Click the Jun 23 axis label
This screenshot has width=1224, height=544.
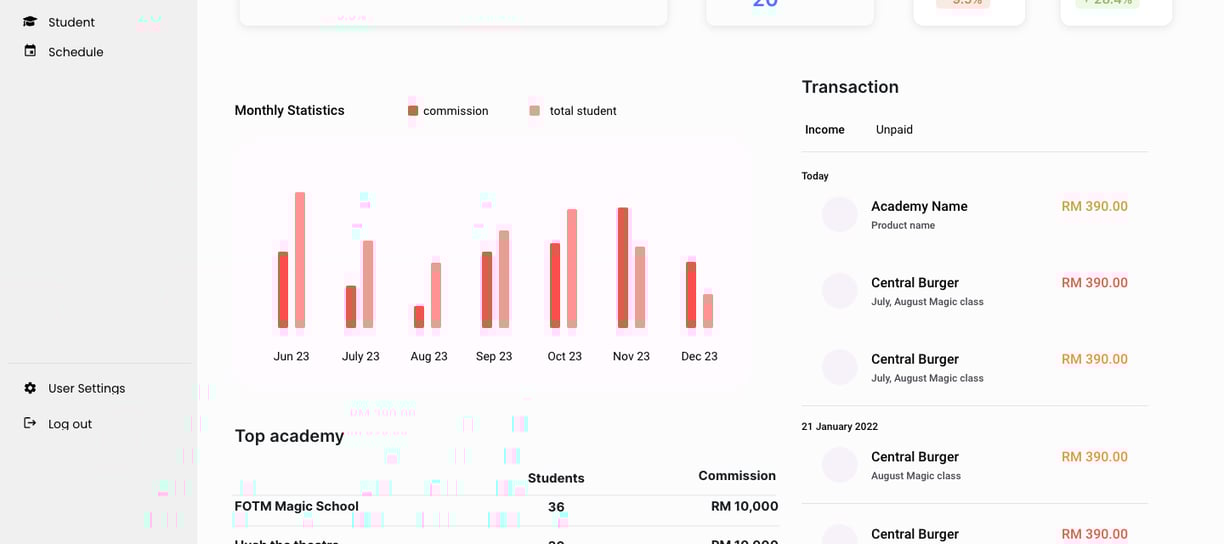point(291,356)
